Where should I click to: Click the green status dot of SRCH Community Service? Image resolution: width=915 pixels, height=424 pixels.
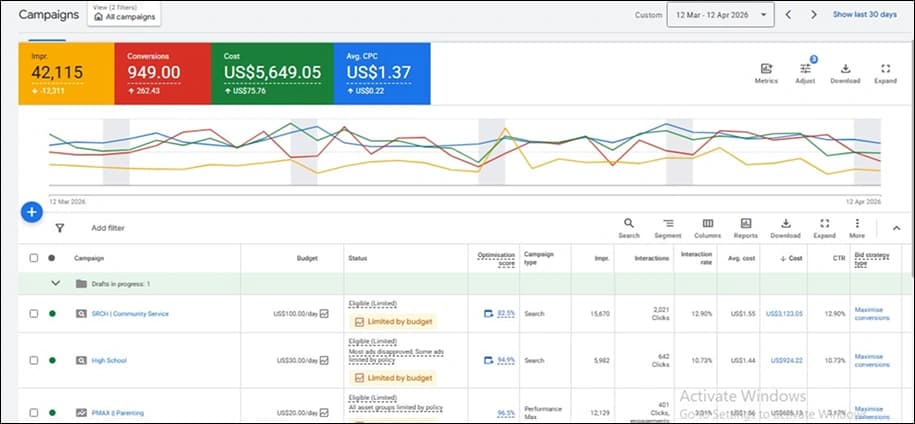pyautogui.click(x=52, y=314)
